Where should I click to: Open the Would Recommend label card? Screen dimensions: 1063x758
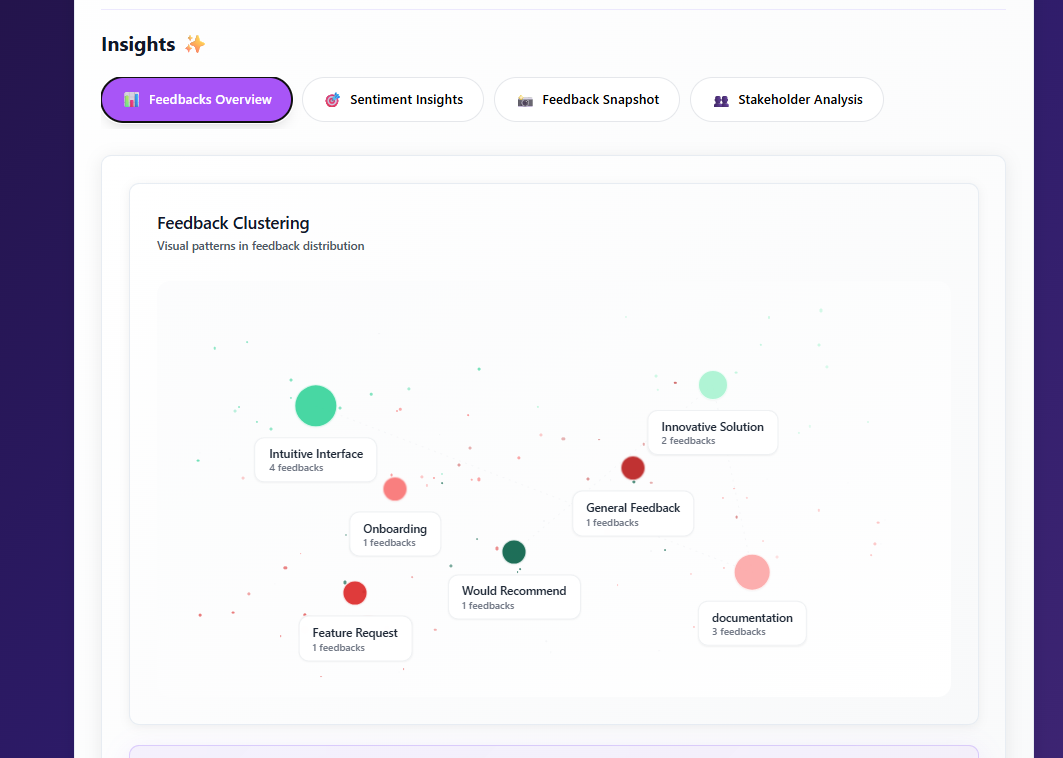514,597
